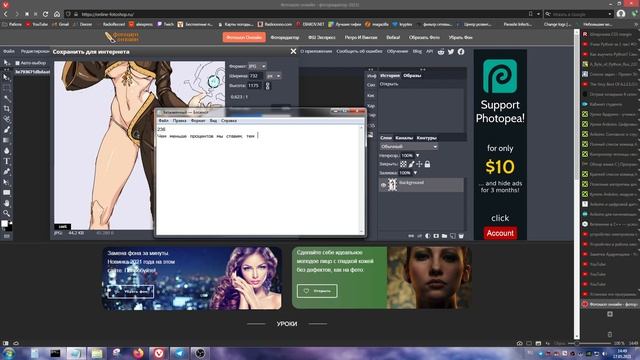Select the Gradient tool
Image resolution: width=640 pixels, height=360 pixels.
point(7,140)
